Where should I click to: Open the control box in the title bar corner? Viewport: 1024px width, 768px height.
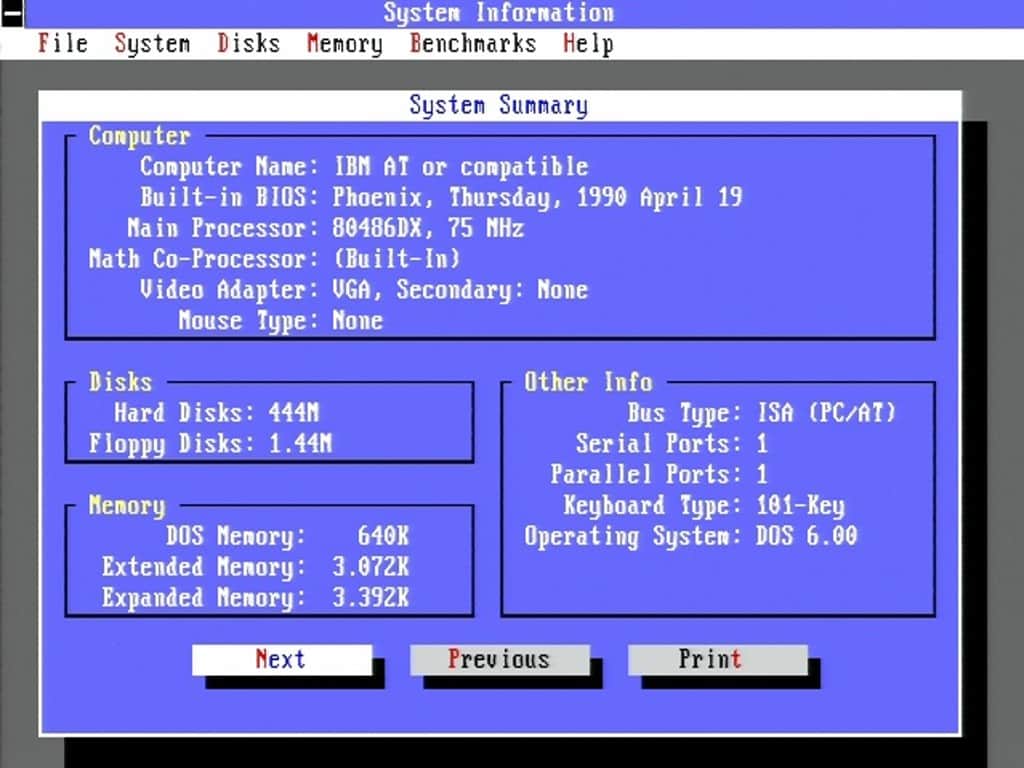coord(12,13)
